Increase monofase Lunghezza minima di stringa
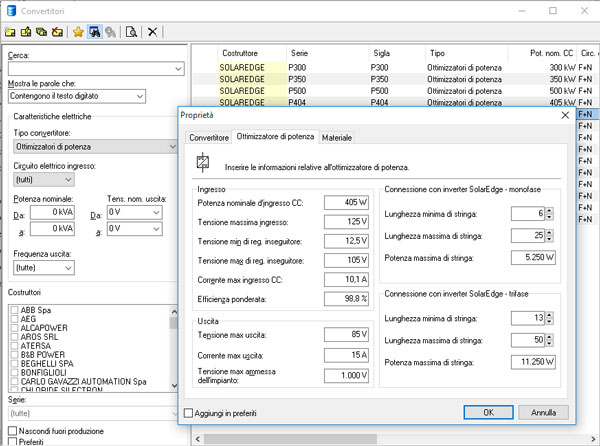Image resolution: width=600 pixels, height=446 pixels. [549, 211]
